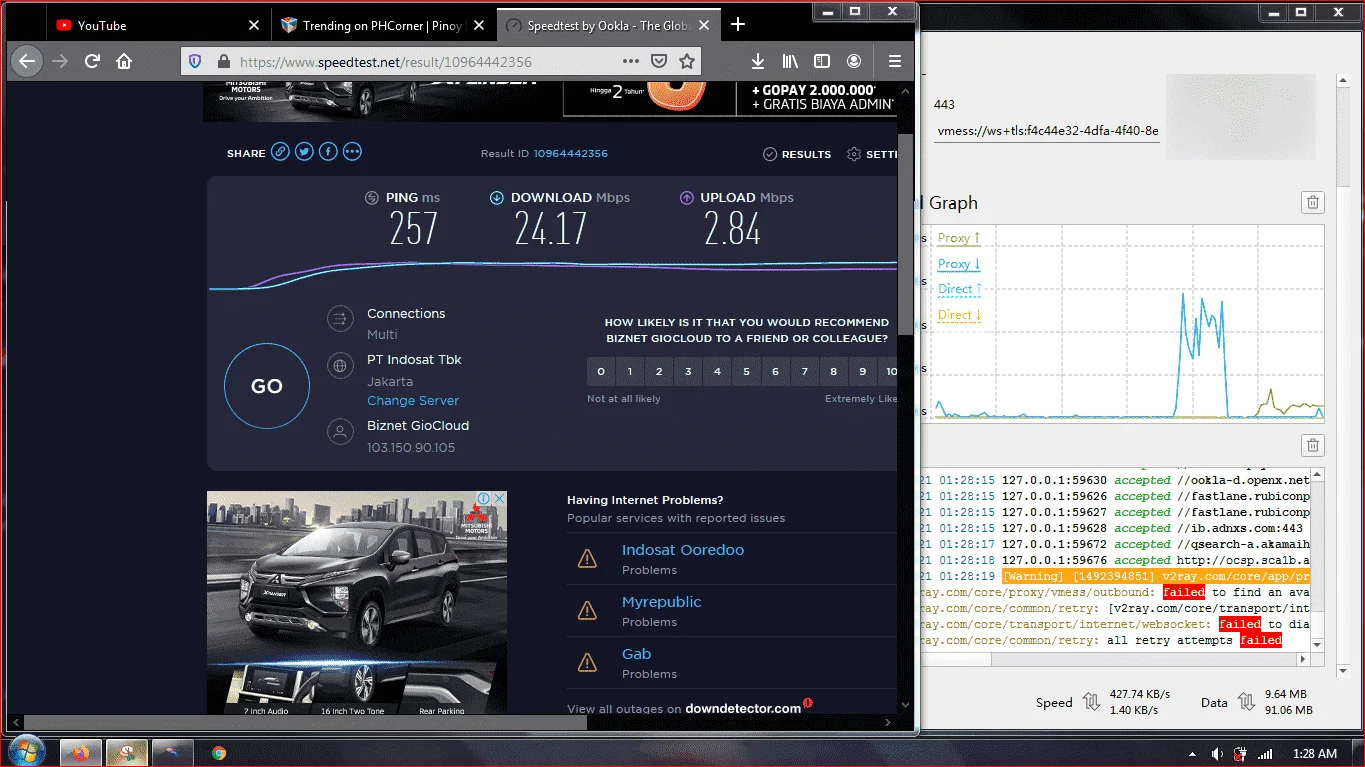
Task: Rate recommendation score 7
Action: (x=805, y=372)
